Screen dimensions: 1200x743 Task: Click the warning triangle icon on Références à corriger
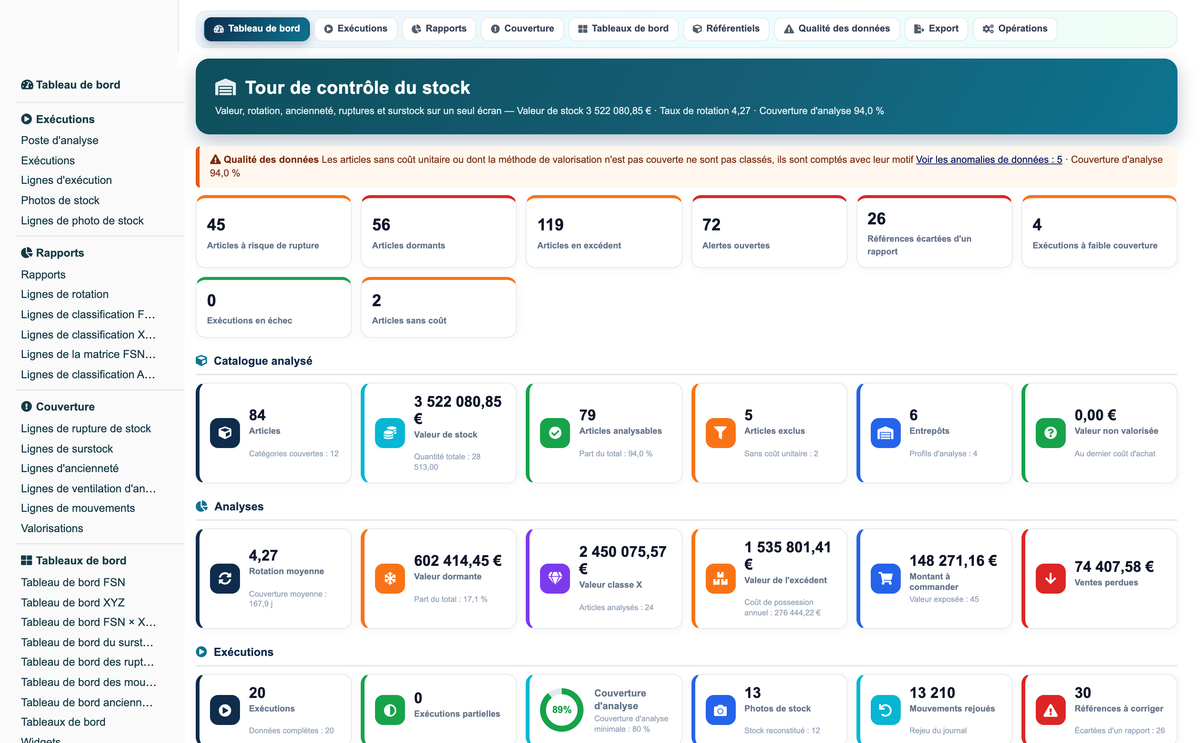(x=1050, y=710)
